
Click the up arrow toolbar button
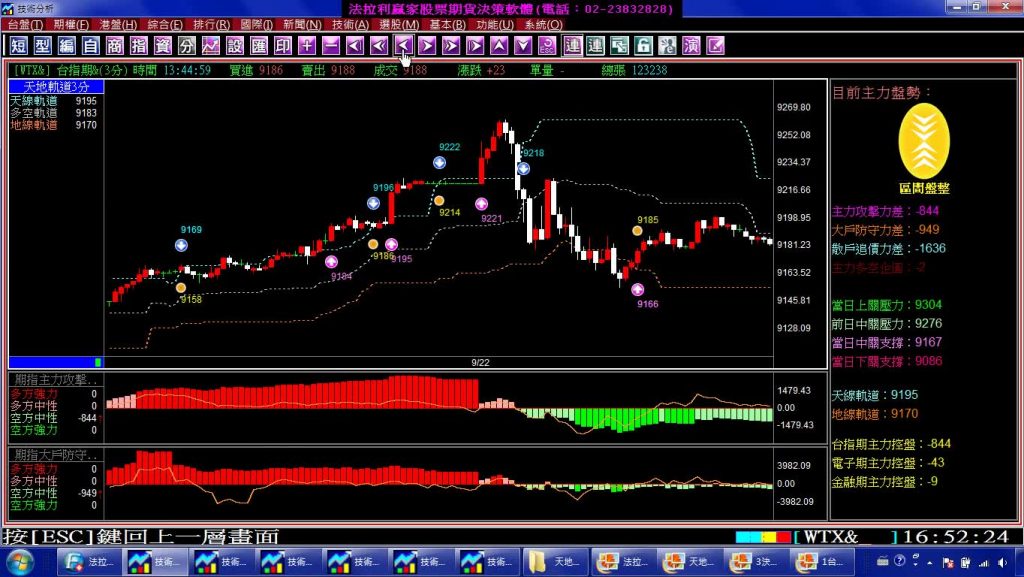[499, 46]
